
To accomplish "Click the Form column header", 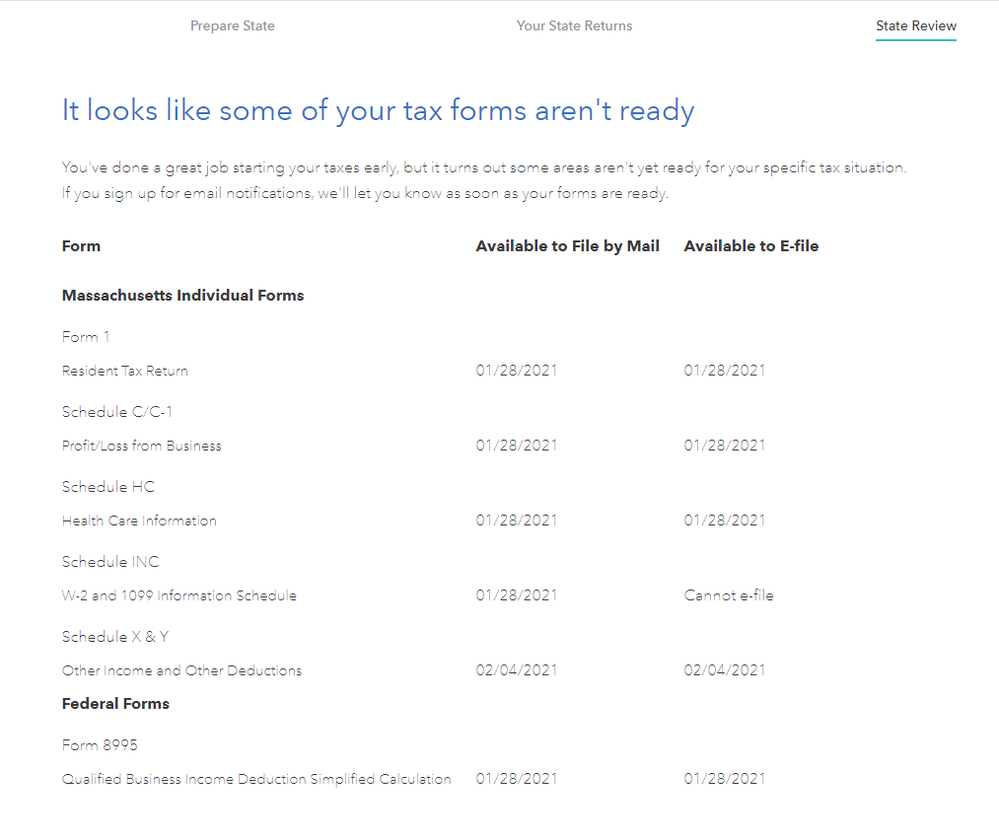I will (81, 246).
